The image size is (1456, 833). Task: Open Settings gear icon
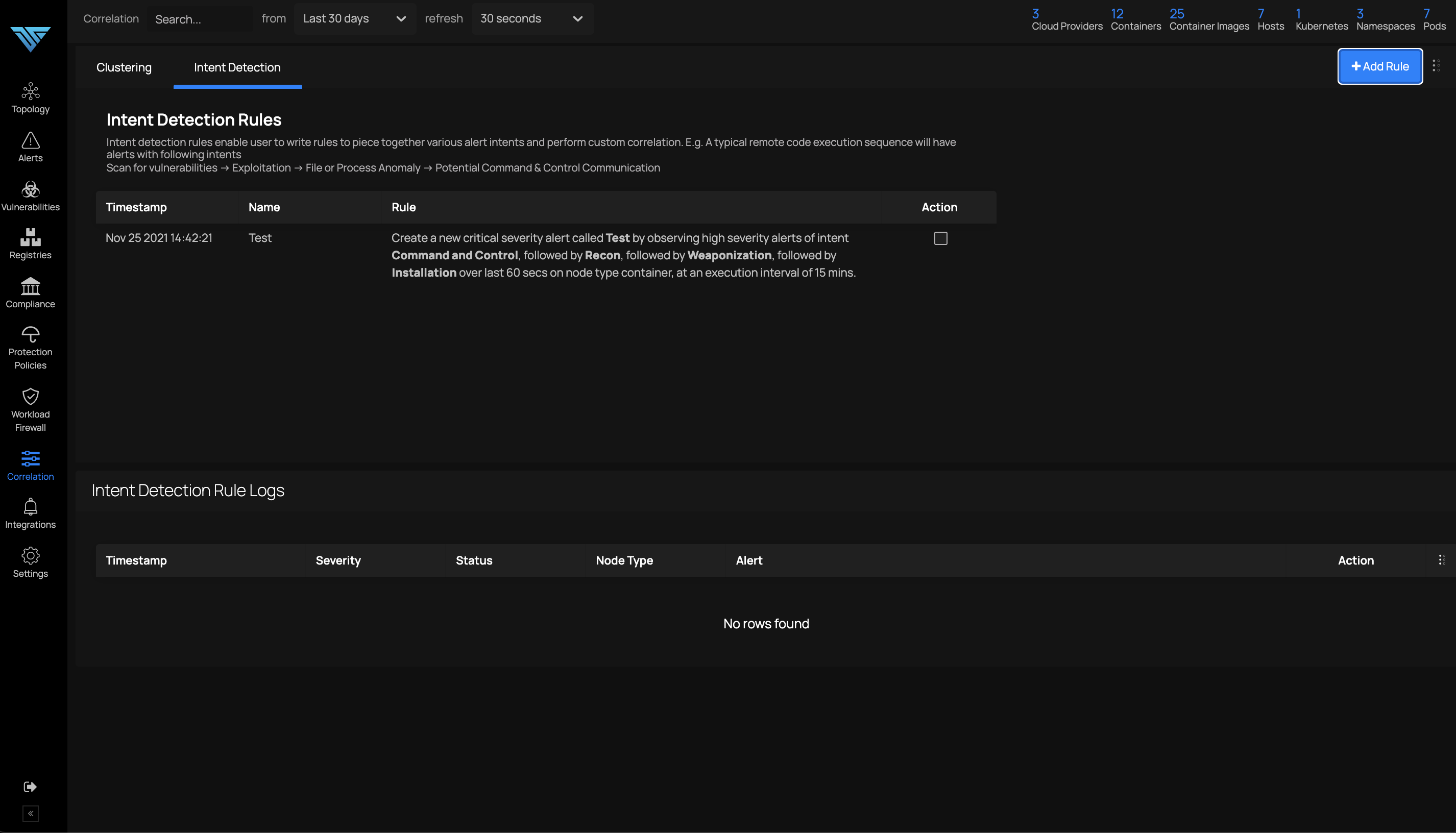click(x=30, y=555)
